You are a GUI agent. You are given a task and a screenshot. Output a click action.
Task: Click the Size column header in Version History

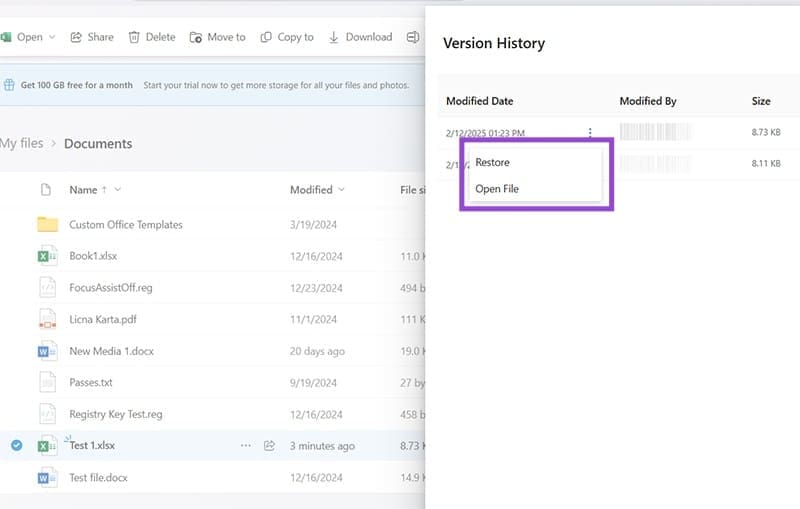pos(761,101)
